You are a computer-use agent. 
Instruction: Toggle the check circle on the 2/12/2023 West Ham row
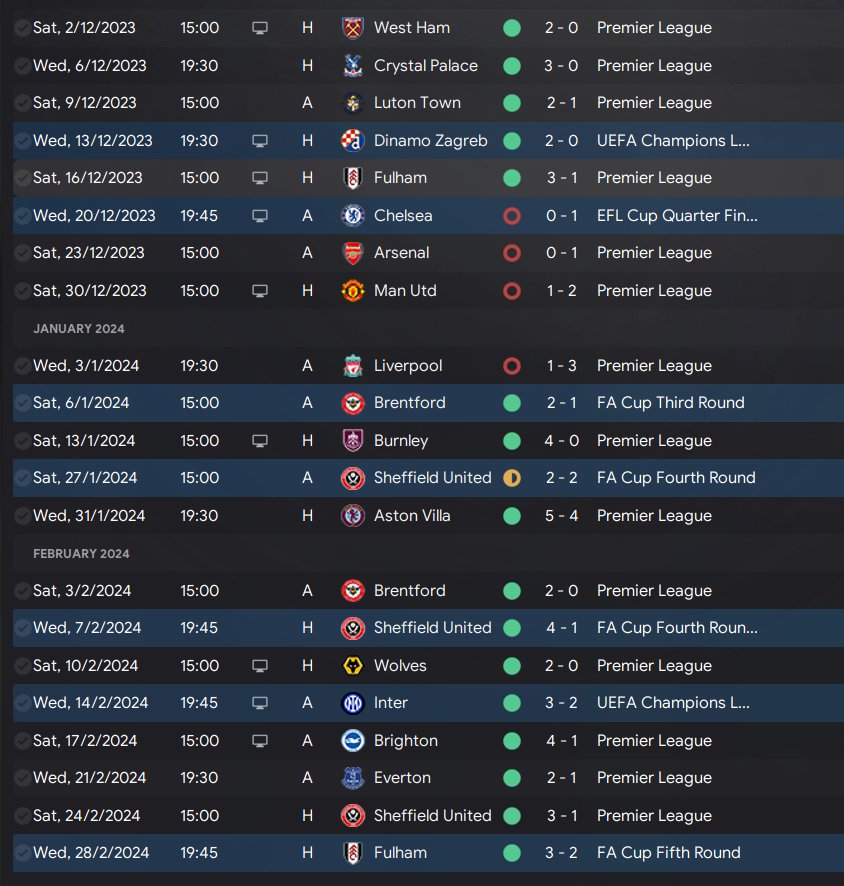click(22, 28)
